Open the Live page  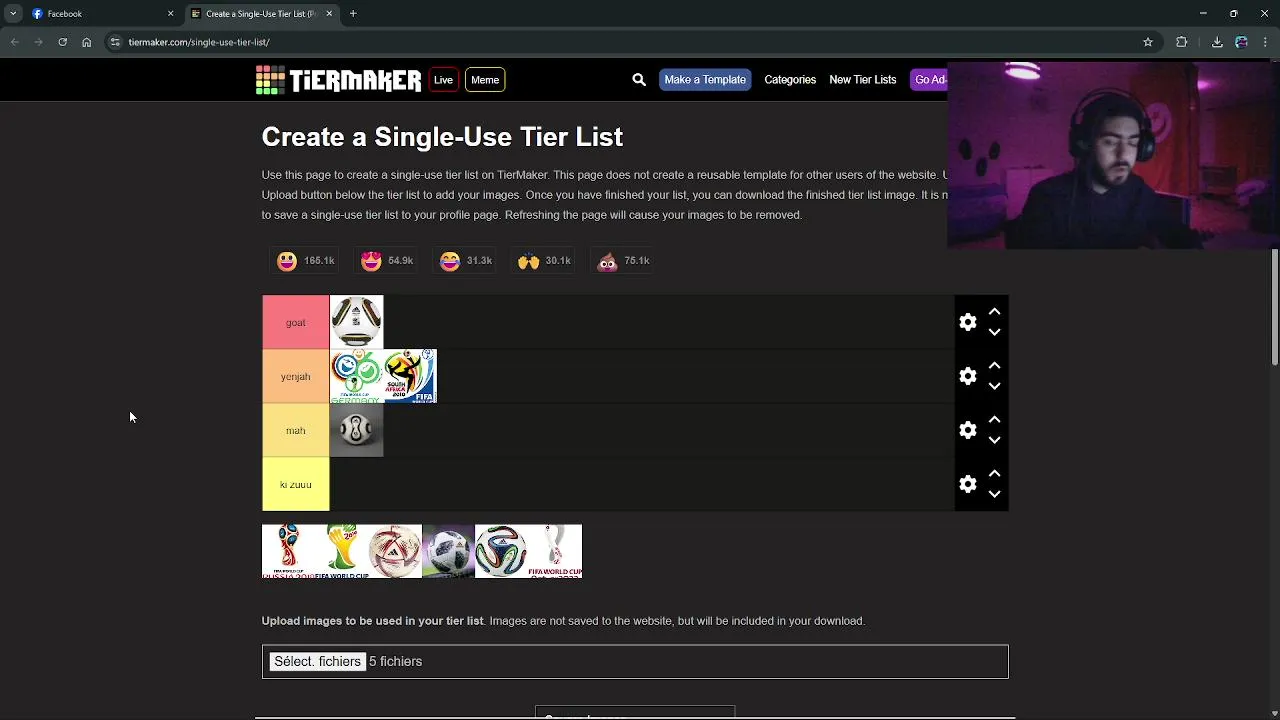click(x=443, y=80)
